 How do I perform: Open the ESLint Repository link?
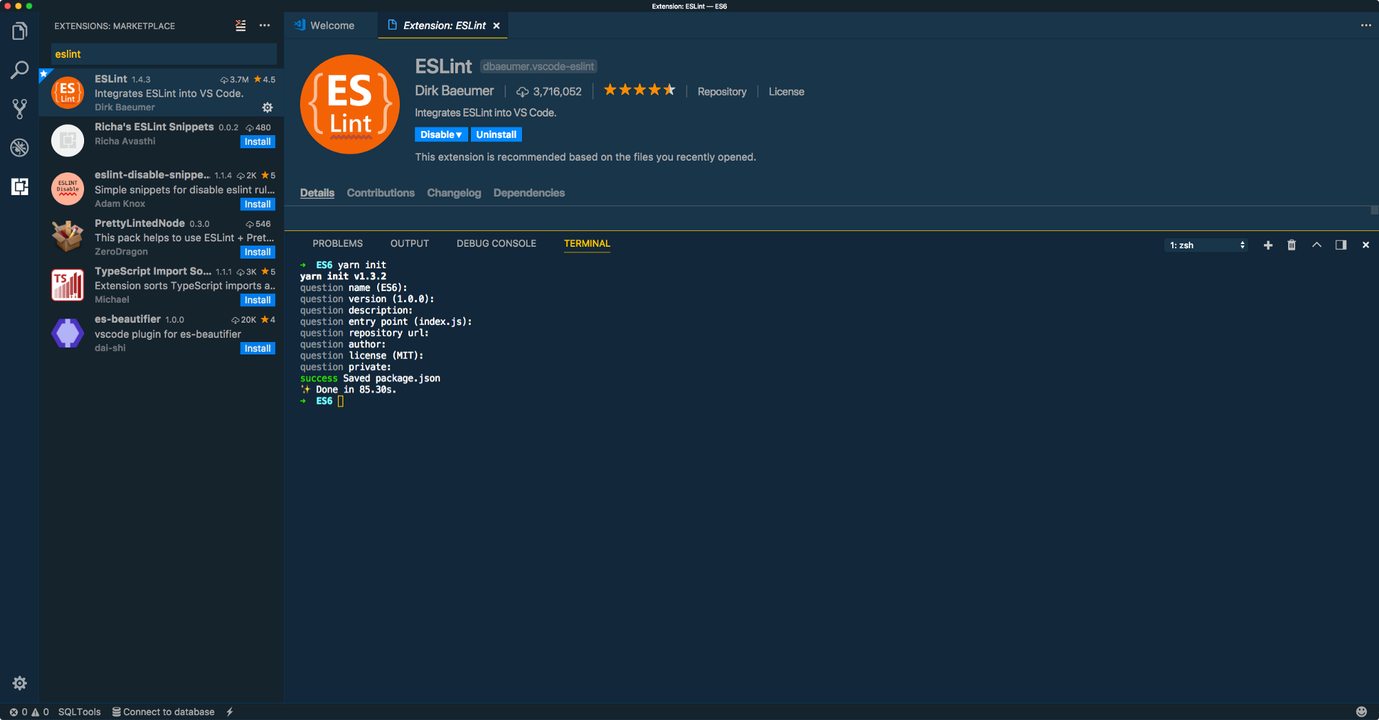(x=721, y=91)
